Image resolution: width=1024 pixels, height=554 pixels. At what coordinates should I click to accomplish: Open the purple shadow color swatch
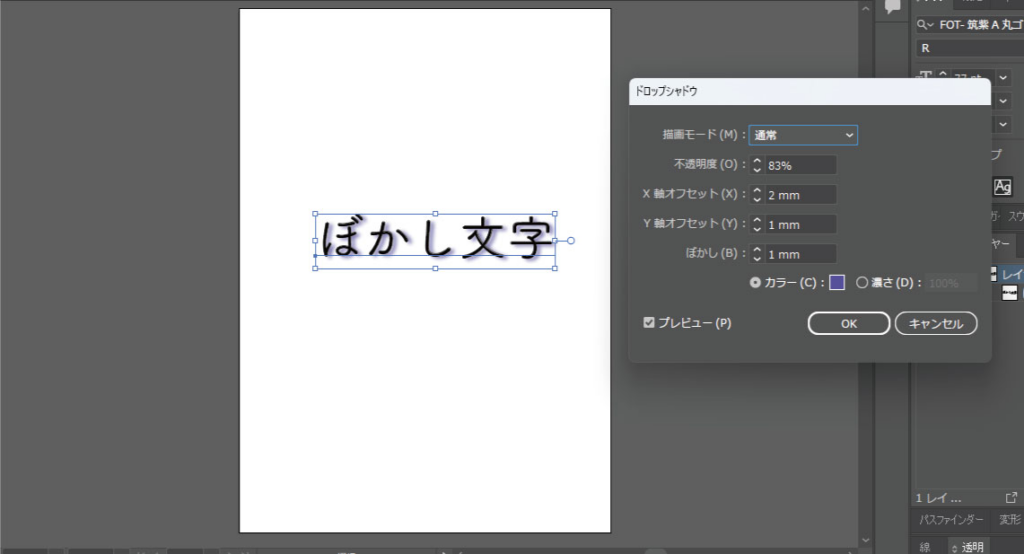(x=837, y=282)
